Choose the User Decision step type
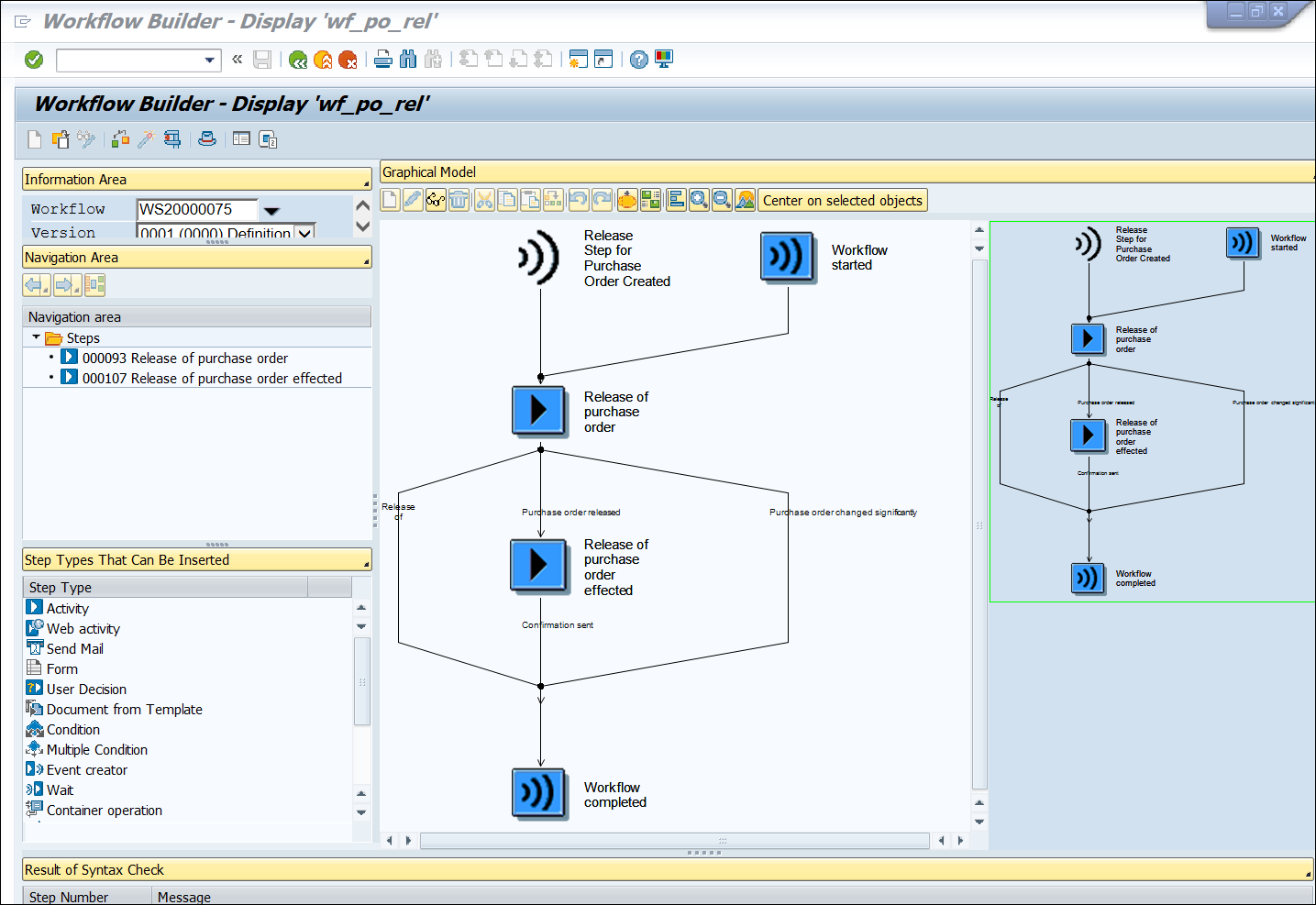The width and height of the screenshot is (1316, 905). (86, 689)
